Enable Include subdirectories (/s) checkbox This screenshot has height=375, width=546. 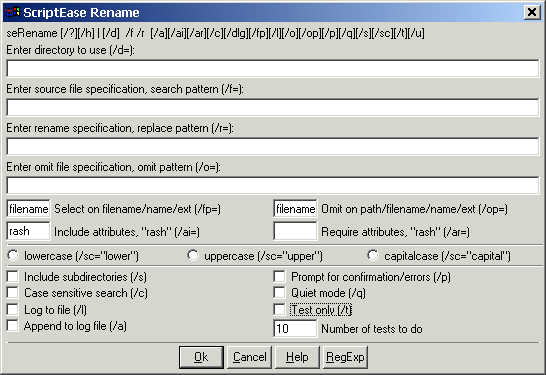point(13,277)
